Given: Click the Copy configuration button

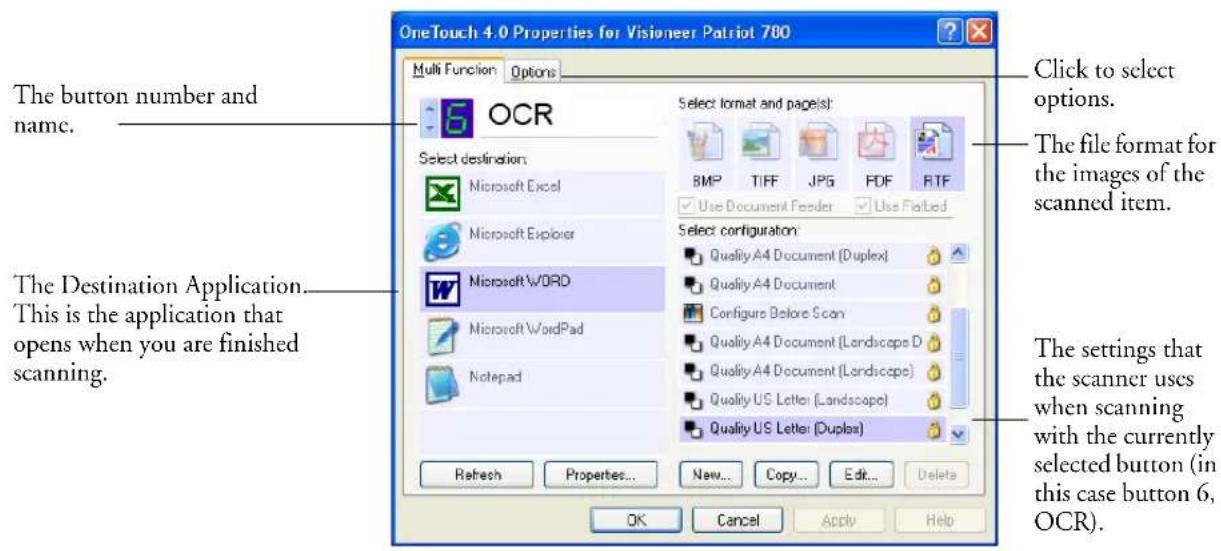Looking at the screenshot, I should 787,474.
